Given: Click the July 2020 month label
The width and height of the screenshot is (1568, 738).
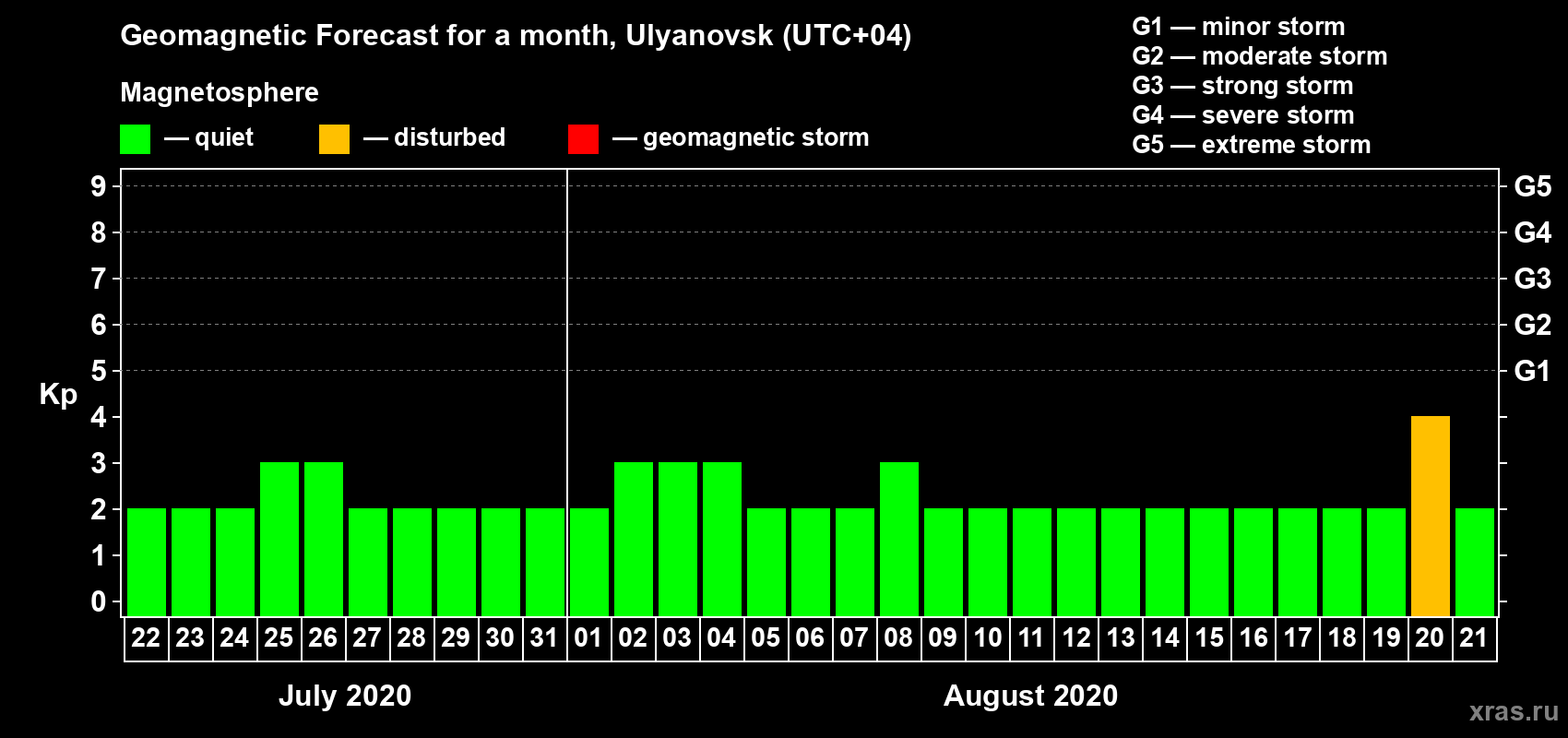Looking at the screenshot, I should pos(345,696).
